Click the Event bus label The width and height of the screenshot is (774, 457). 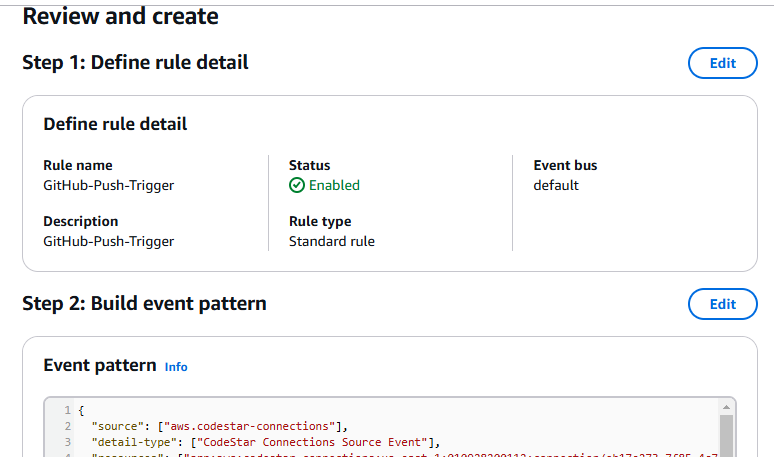pyautogui.click(x=565, y=165)
